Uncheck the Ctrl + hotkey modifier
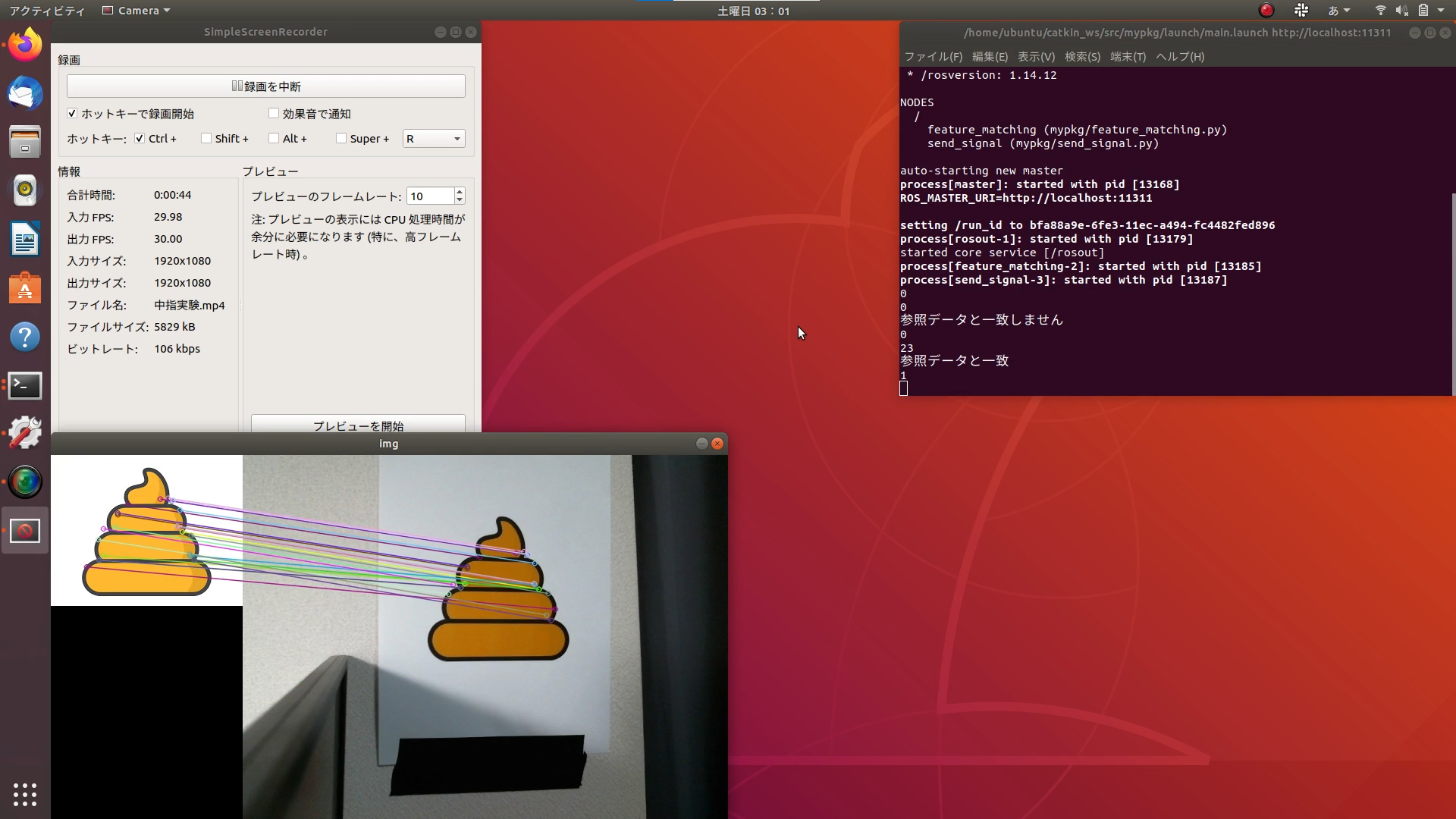The width and height of the screenshot is (1456, 819). pos(140,139)
